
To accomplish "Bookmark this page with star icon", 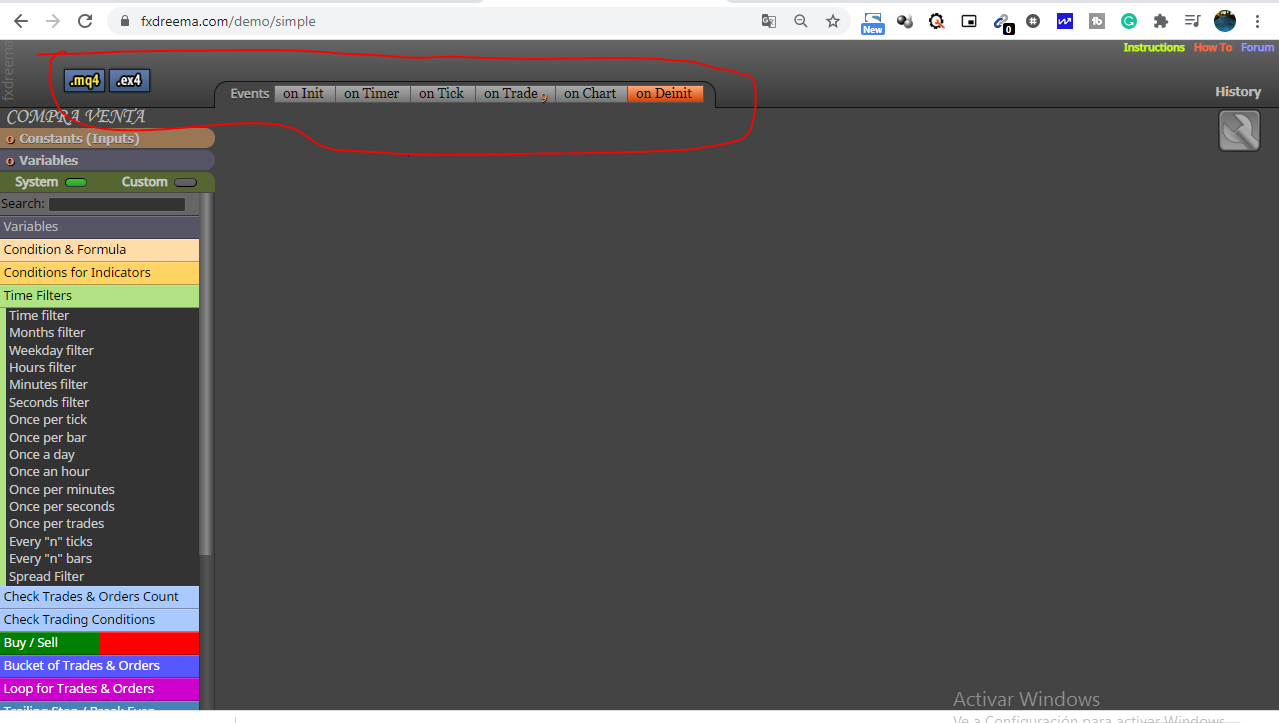I will [x=833, y=21].
